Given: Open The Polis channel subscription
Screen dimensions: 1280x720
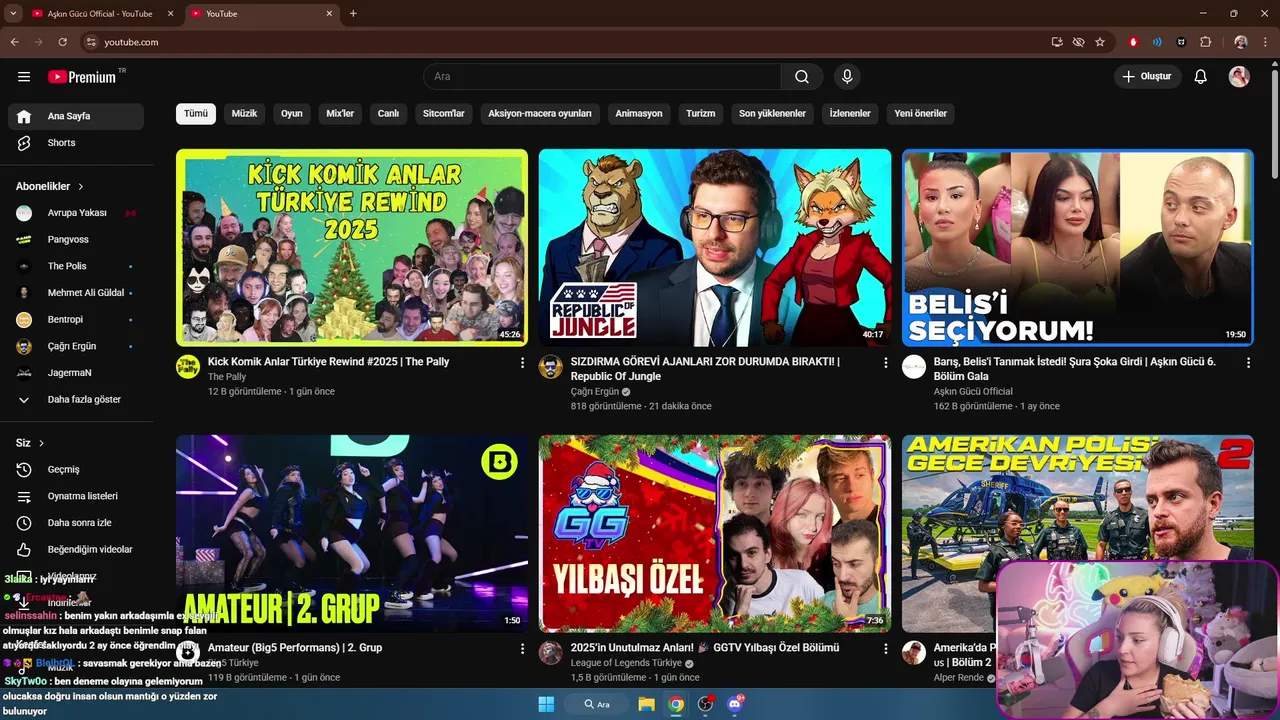Looking at the screenshot, I should pos(76,266).
